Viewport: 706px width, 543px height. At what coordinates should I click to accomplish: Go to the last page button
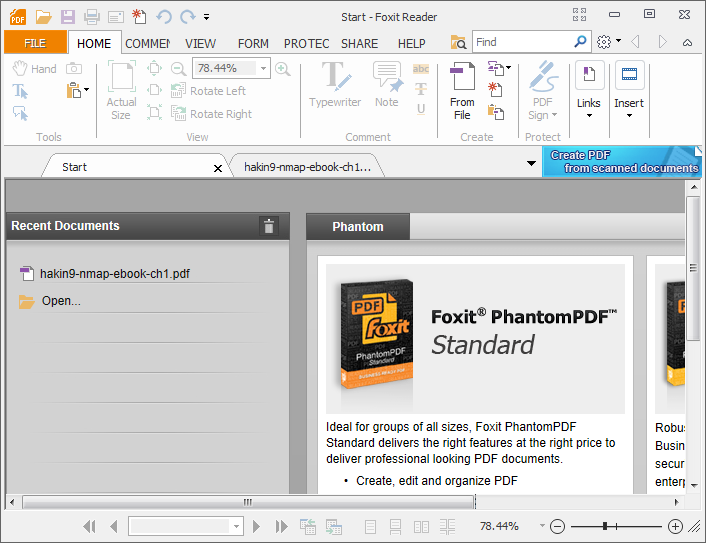[281, 526]
